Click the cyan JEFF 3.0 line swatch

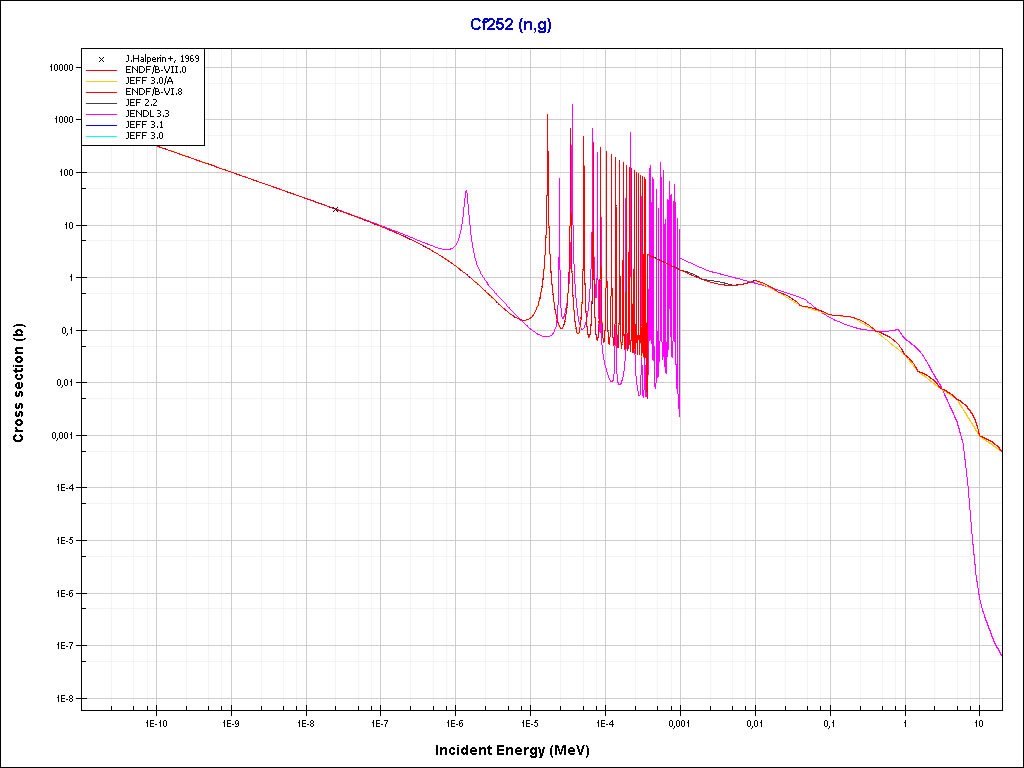(101, 136)
